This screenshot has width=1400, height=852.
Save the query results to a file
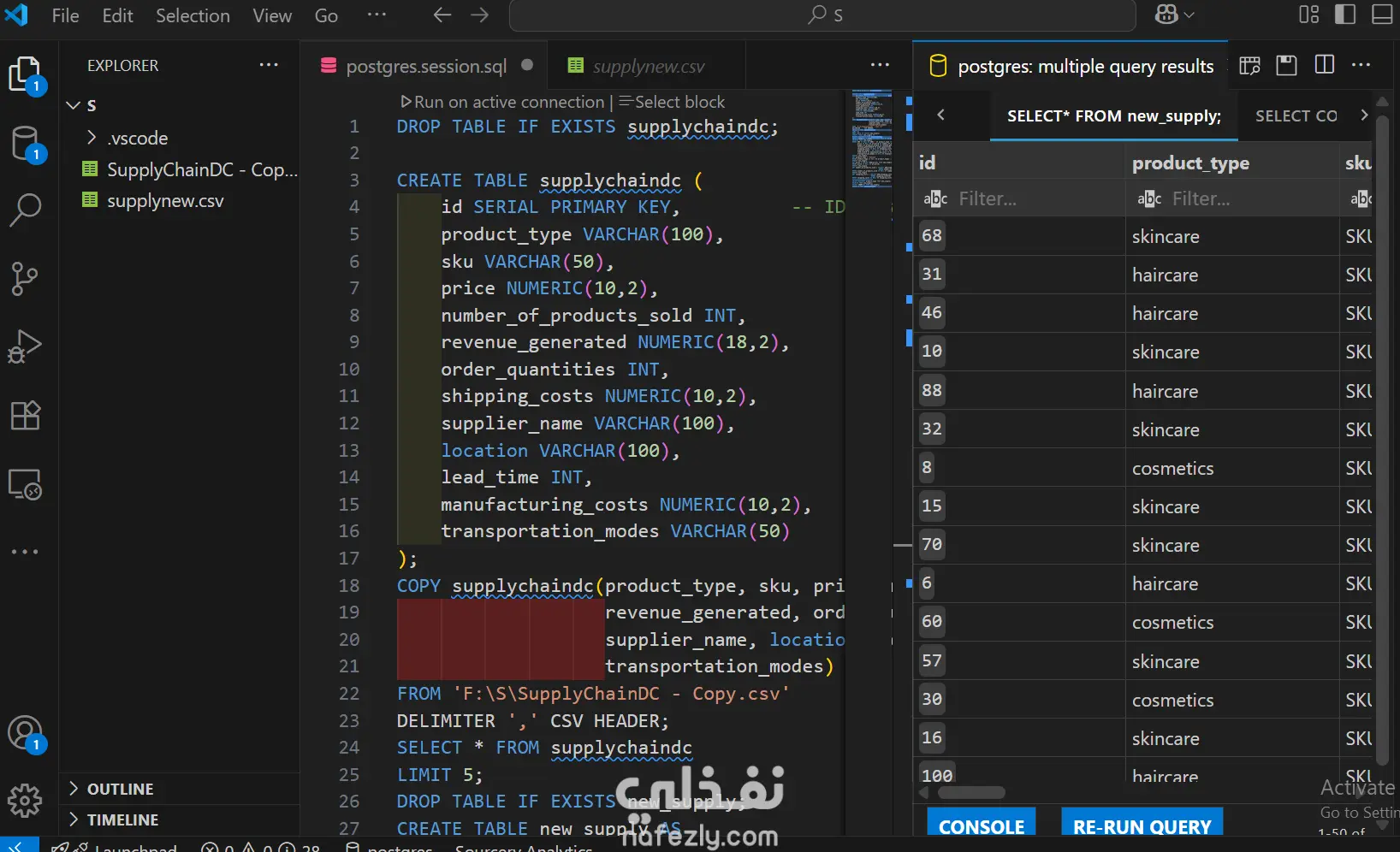click(x=1286, y=65)
